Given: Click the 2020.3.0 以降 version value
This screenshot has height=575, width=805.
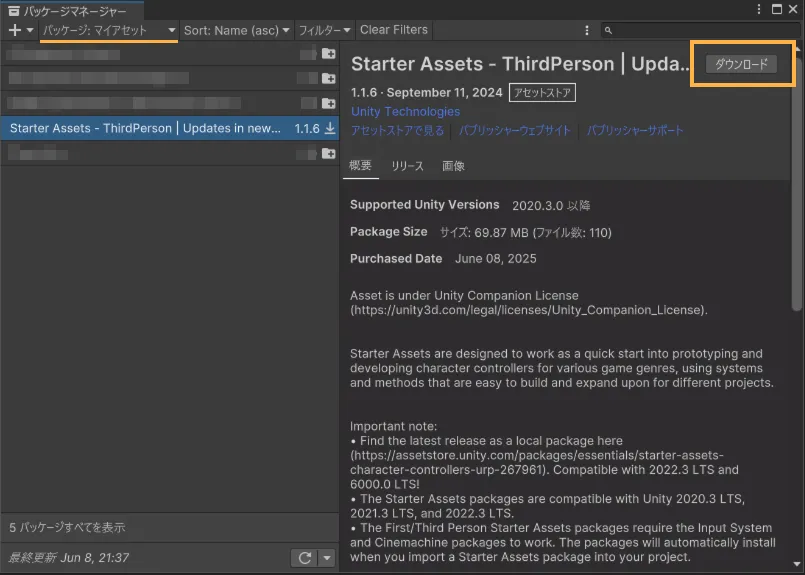Looking at the screenshot, I should pyautogui.click(x=551, y=206).
